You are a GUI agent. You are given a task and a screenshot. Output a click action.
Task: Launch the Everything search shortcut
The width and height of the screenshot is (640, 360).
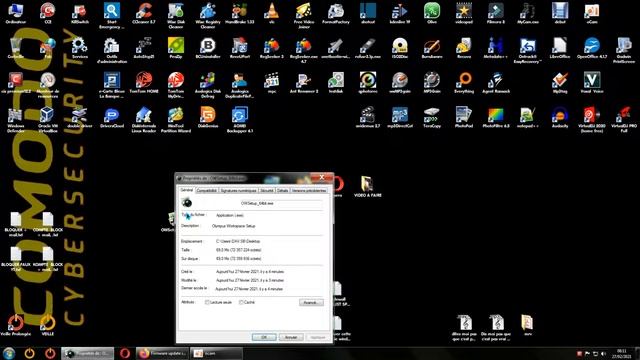464,83
